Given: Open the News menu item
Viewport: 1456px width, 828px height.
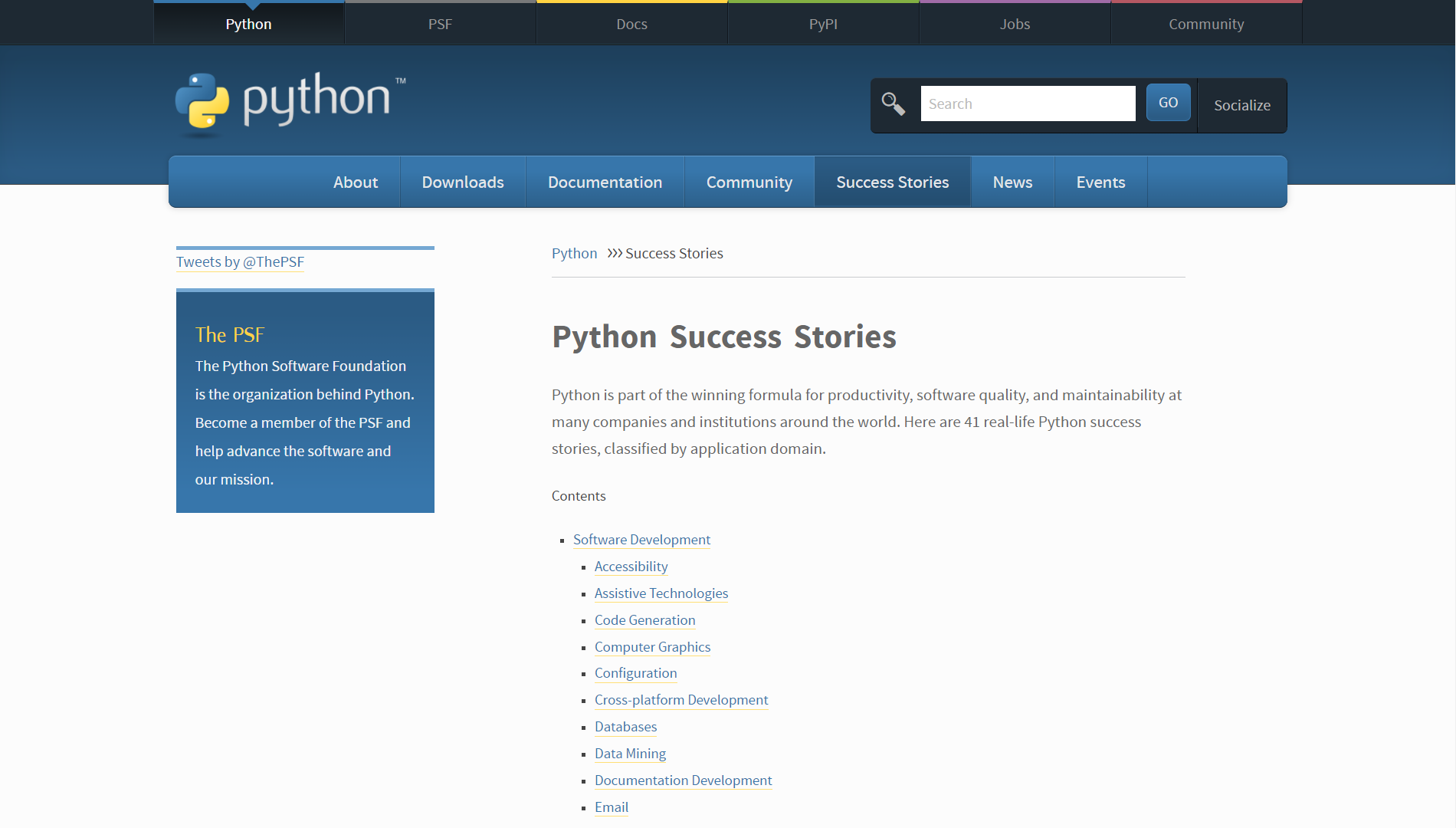Looking at the screenshot, I should pyautogui.click(x=1013, y=182).
